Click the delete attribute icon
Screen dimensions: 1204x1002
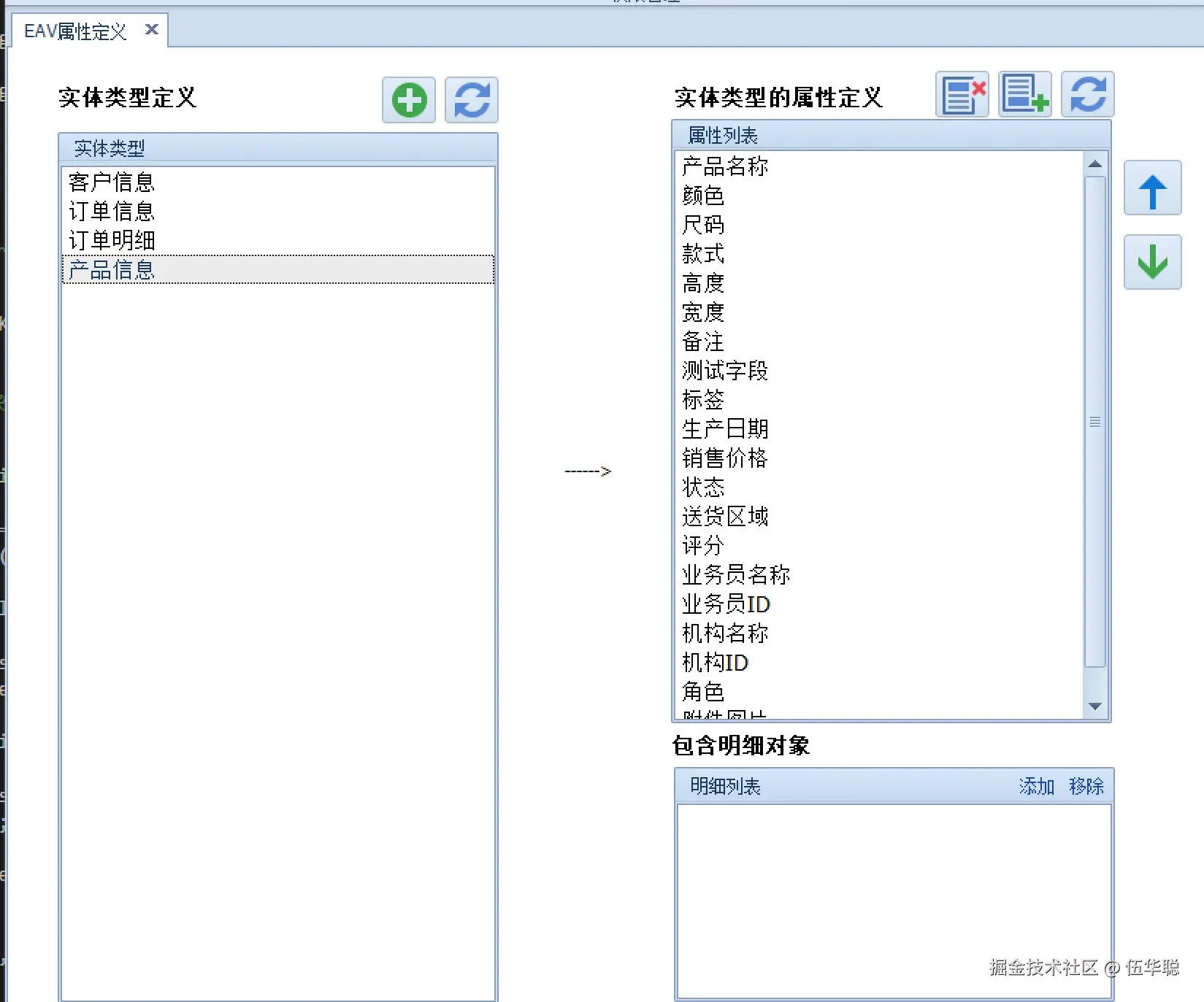962,94
